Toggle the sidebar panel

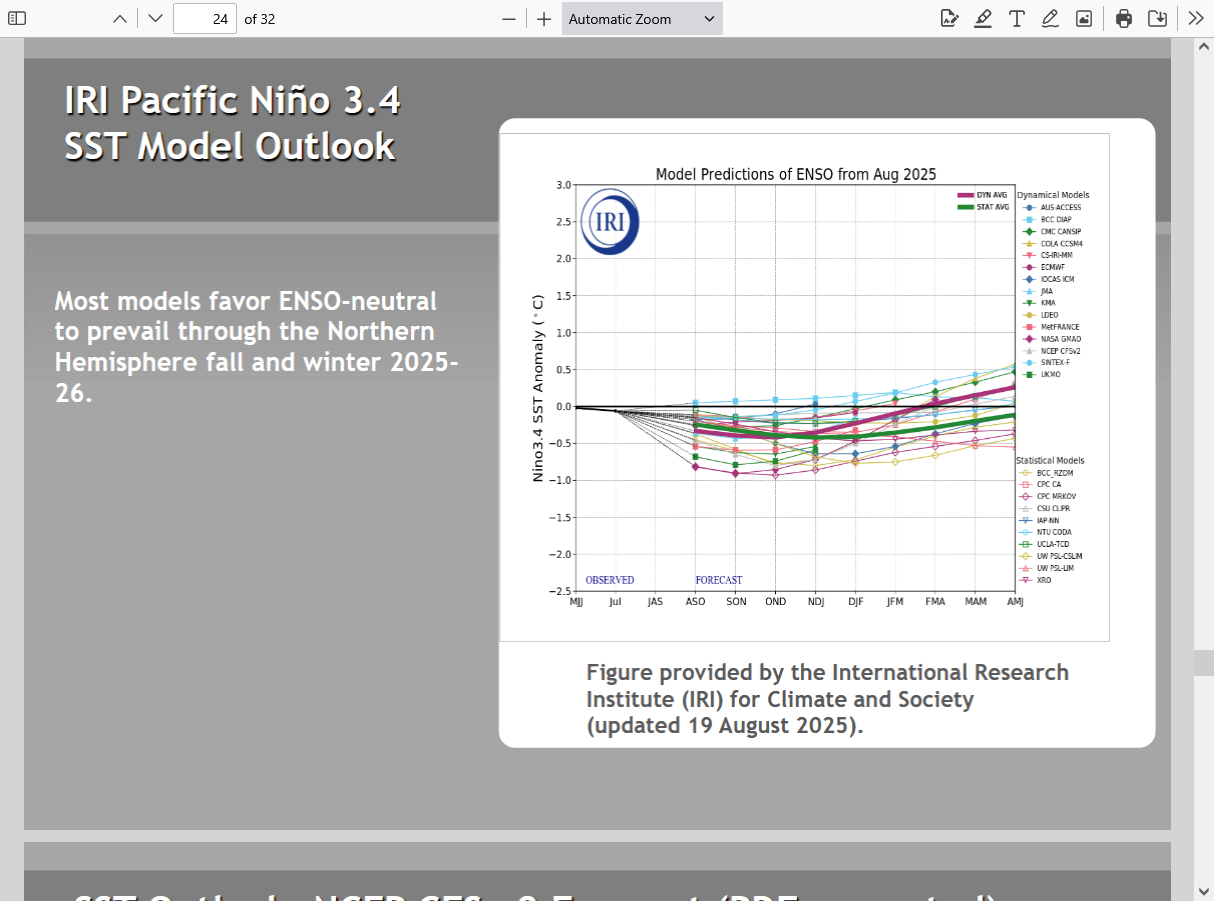click(x=17, y=18)
